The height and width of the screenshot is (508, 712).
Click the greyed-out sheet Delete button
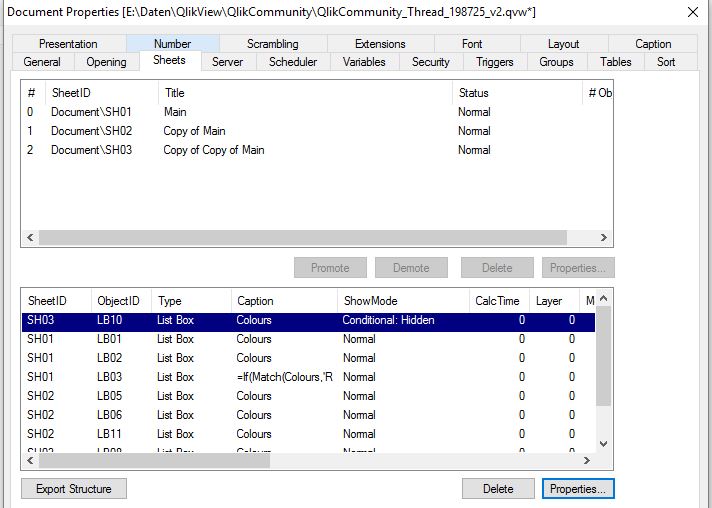497,268
